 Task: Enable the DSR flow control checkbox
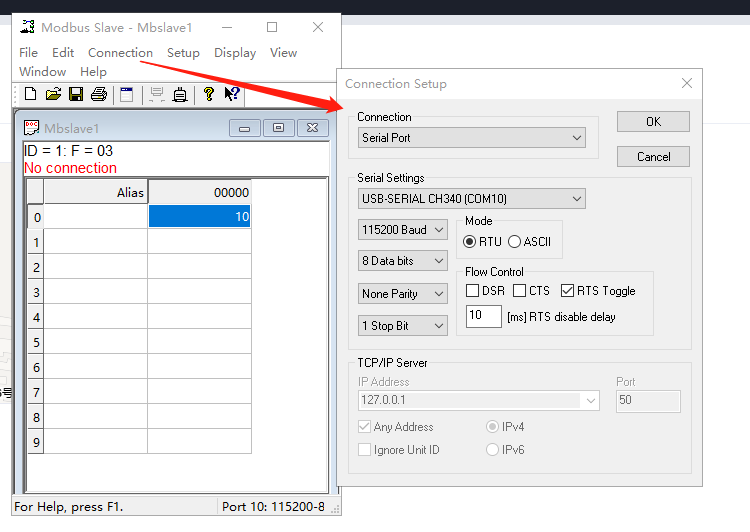(473, 291)
